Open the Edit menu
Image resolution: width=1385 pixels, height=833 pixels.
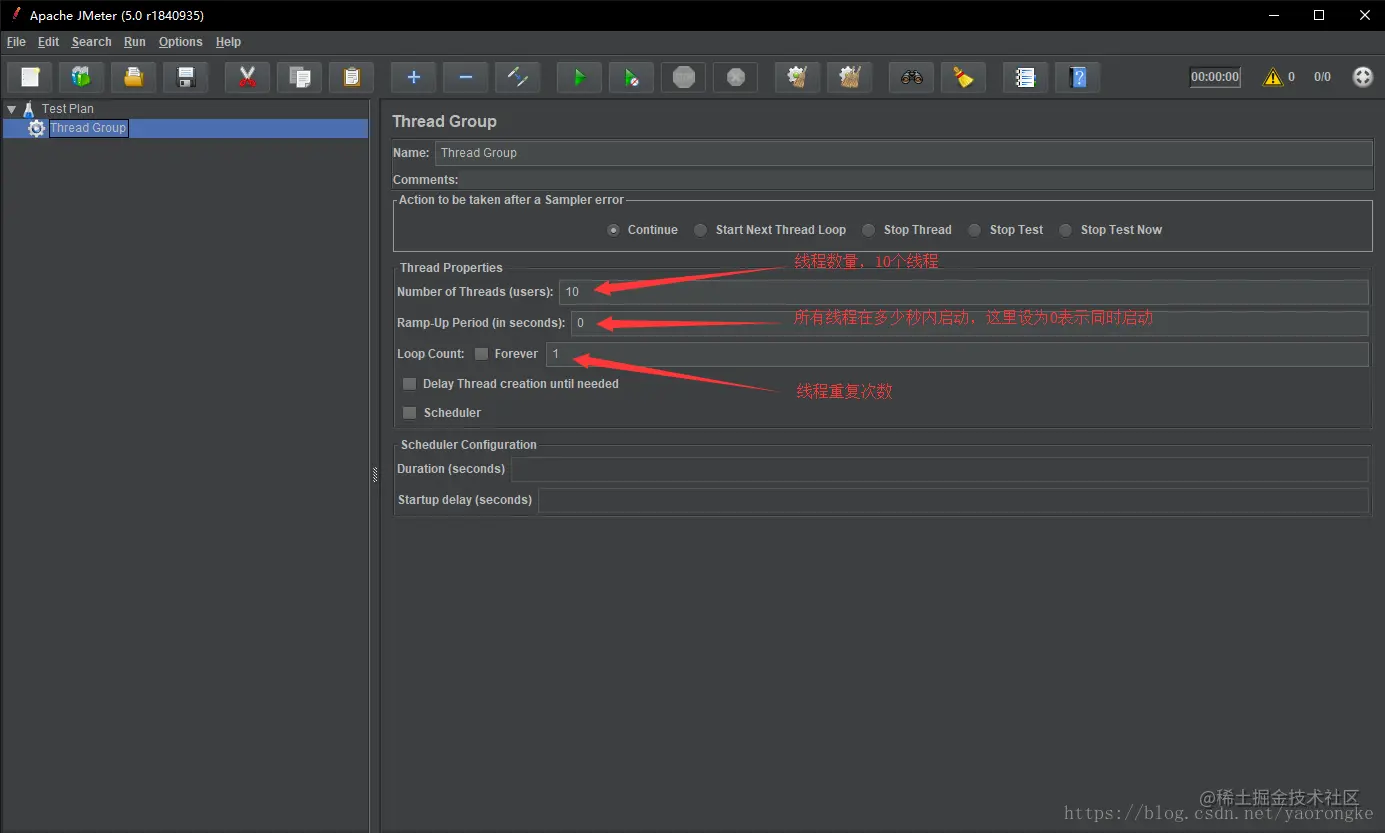coord(49,42)
